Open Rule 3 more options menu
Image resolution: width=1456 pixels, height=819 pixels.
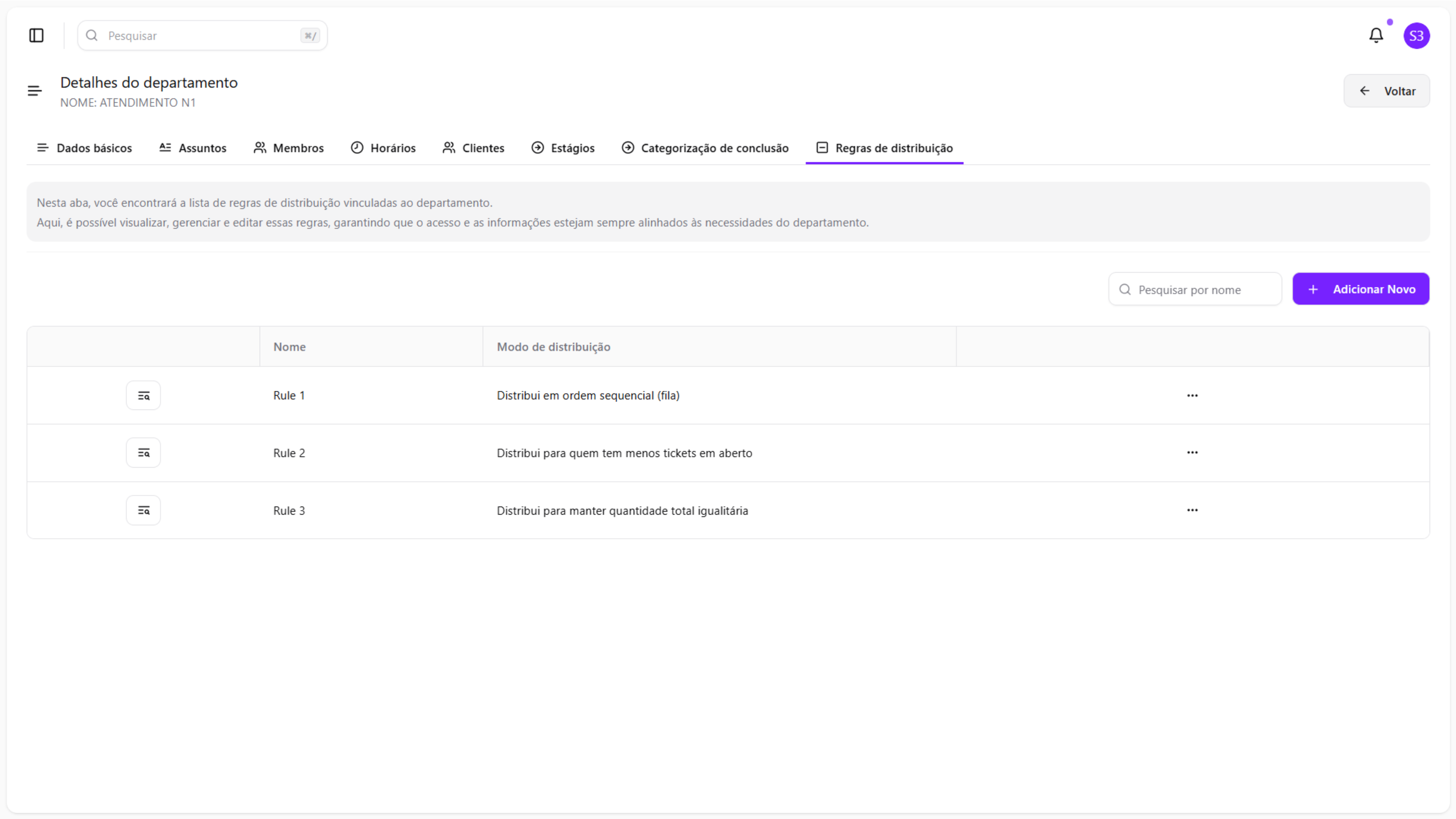[x=1192, y=511]
